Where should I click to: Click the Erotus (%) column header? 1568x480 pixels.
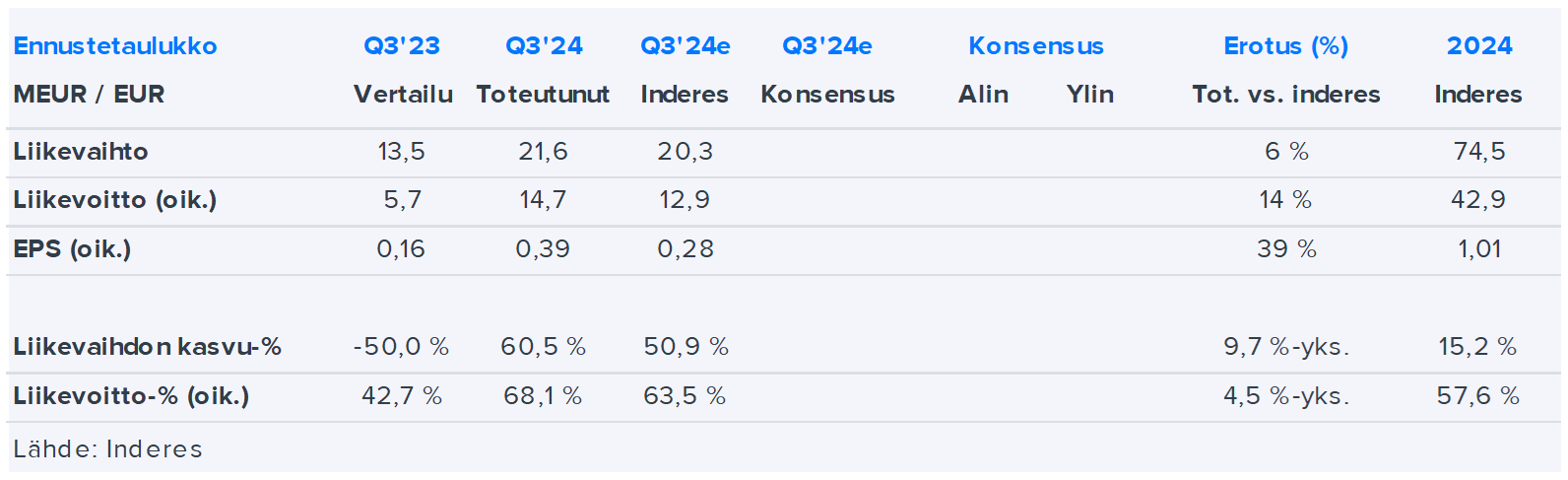tap(1285, 46)
